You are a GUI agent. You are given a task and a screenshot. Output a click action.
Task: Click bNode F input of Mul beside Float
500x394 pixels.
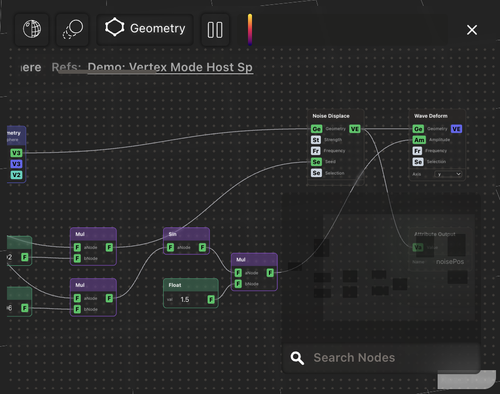click(x=238, y=284)
